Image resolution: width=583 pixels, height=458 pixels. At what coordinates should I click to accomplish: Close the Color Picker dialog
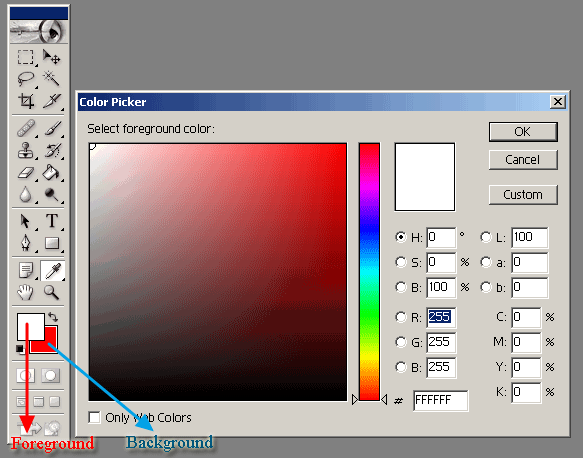click(558, 101)
